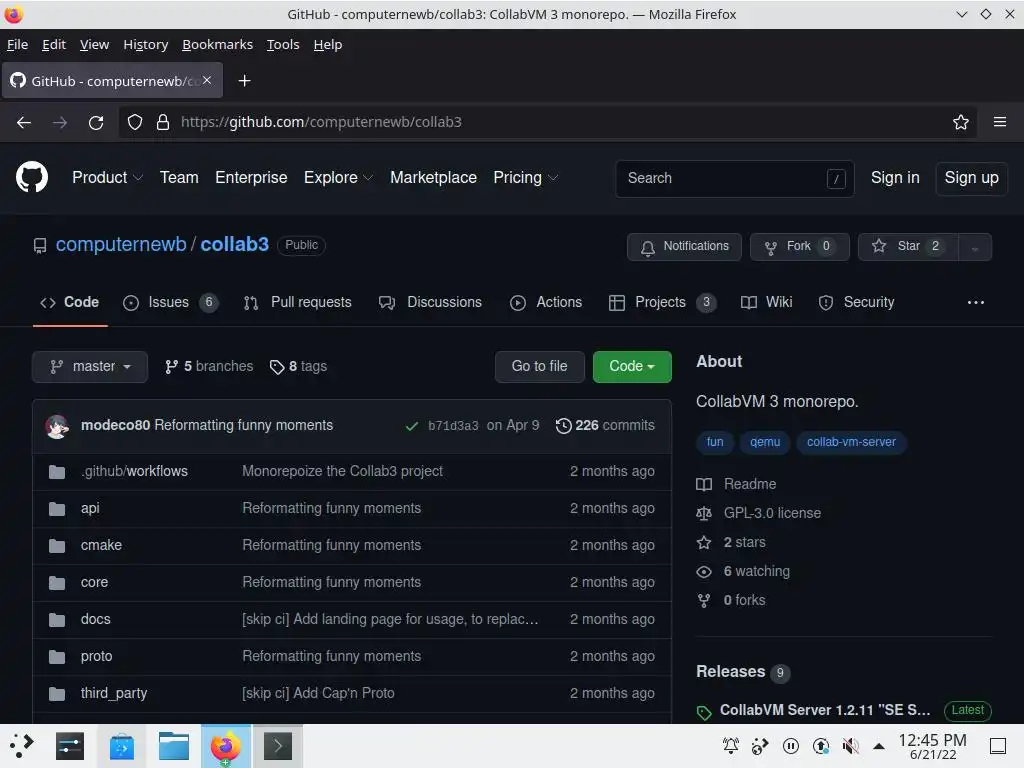
Task: Click the Sign in link
Action: pyautogui.click(x=895, y=178)
